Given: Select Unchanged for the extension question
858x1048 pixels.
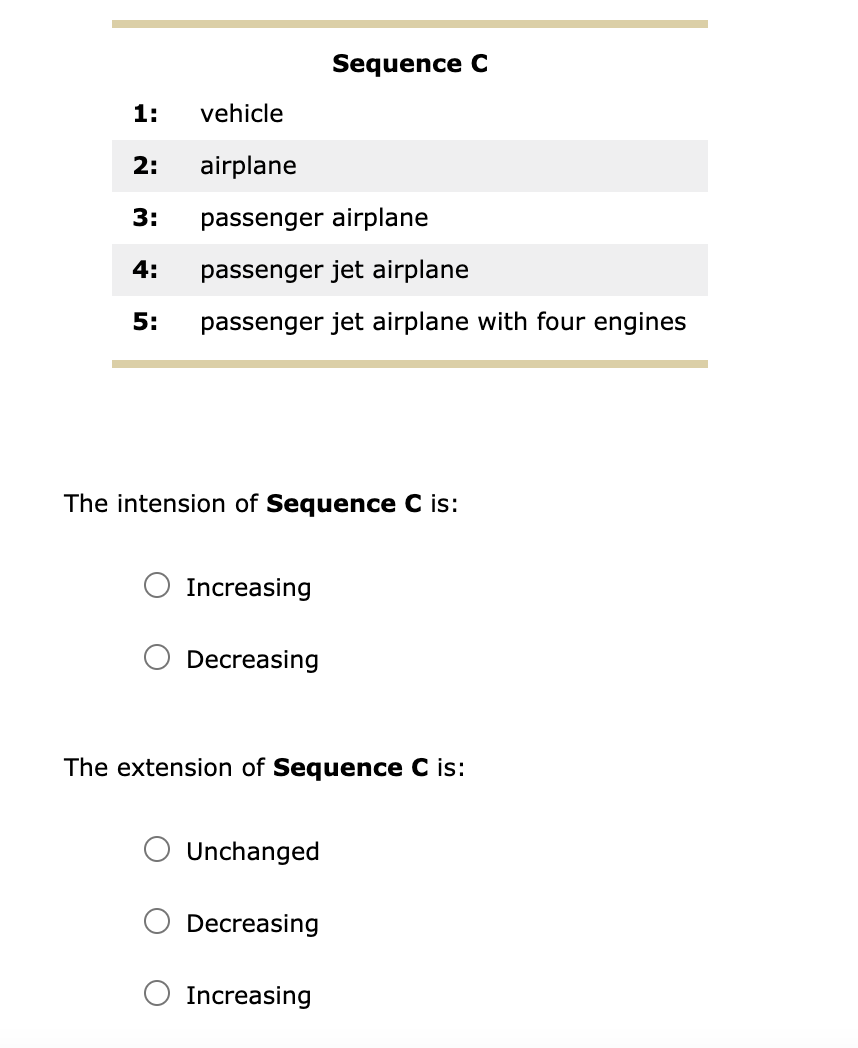Looking at the screenshot, I should [156, 849].
